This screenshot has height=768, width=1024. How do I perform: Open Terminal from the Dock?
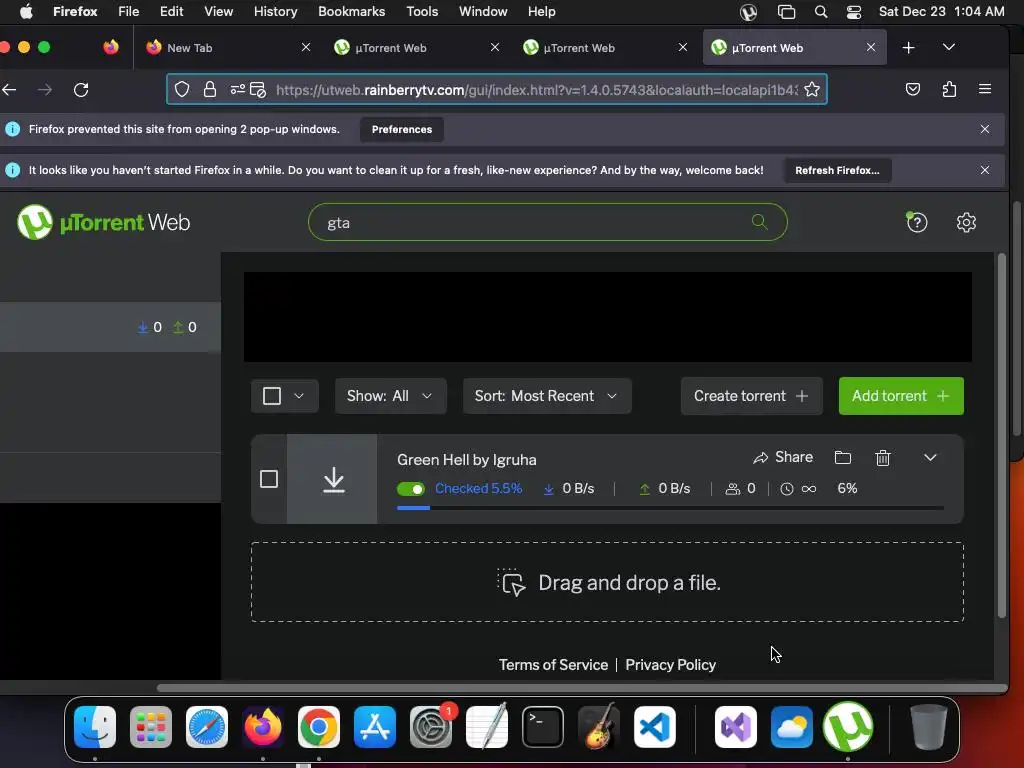pyautogui.click(x=543, y=727)
